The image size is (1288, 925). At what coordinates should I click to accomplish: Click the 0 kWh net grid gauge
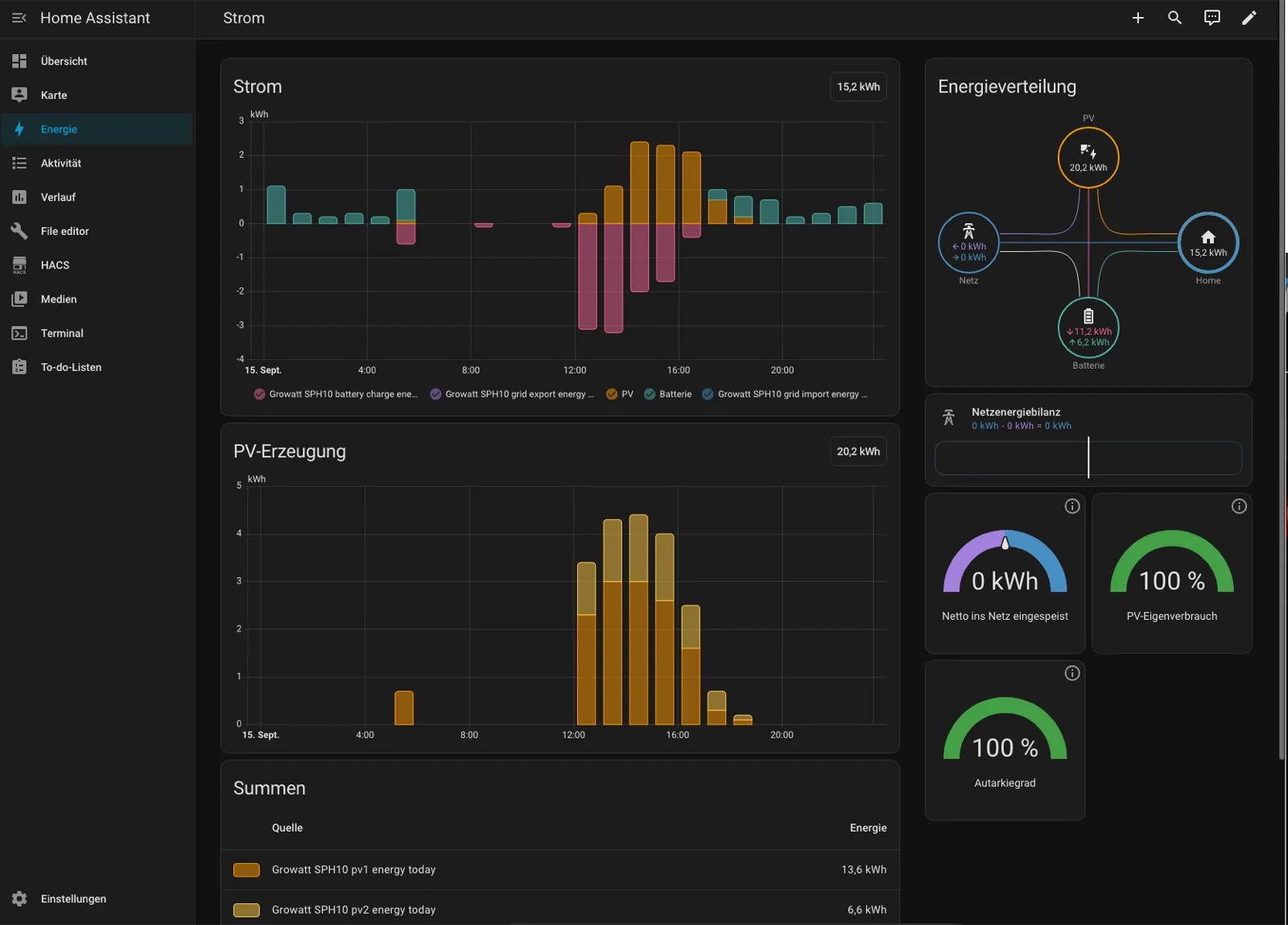pyautogui.click(x=1005, y=563)
